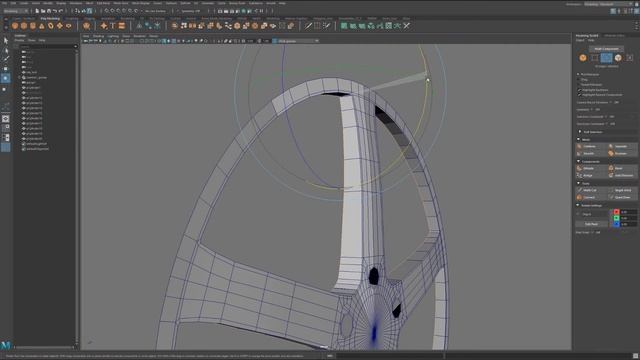This screenshot has height=360, width=640.
Task: Click the red X axis swatch
Action: 616,212
